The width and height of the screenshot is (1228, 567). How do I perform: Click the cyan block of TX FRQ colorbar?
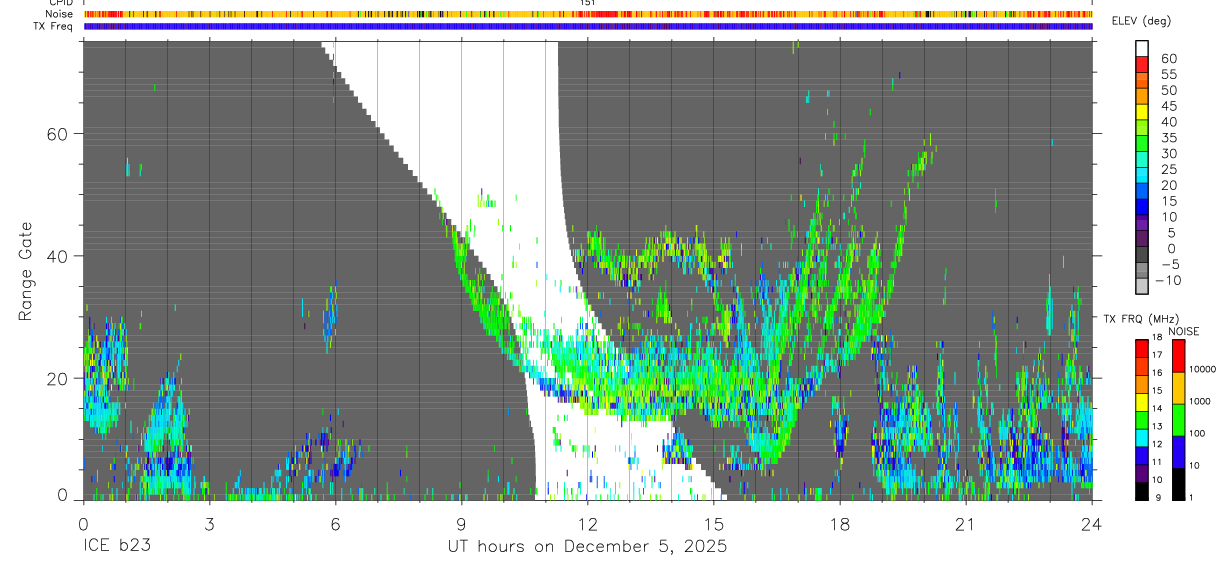coord(1142,437)
